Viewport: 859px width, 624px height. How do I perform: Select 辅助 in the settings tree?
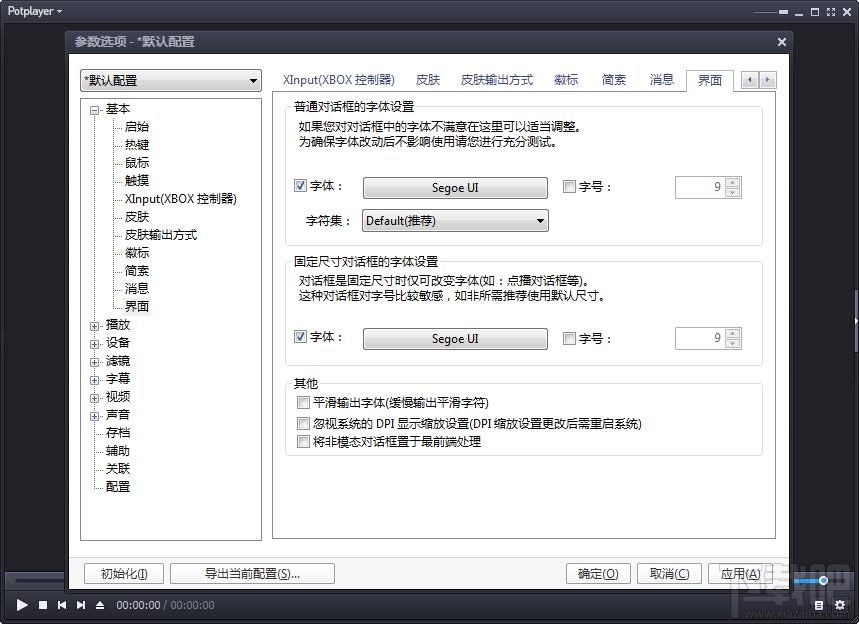[118, 451]
